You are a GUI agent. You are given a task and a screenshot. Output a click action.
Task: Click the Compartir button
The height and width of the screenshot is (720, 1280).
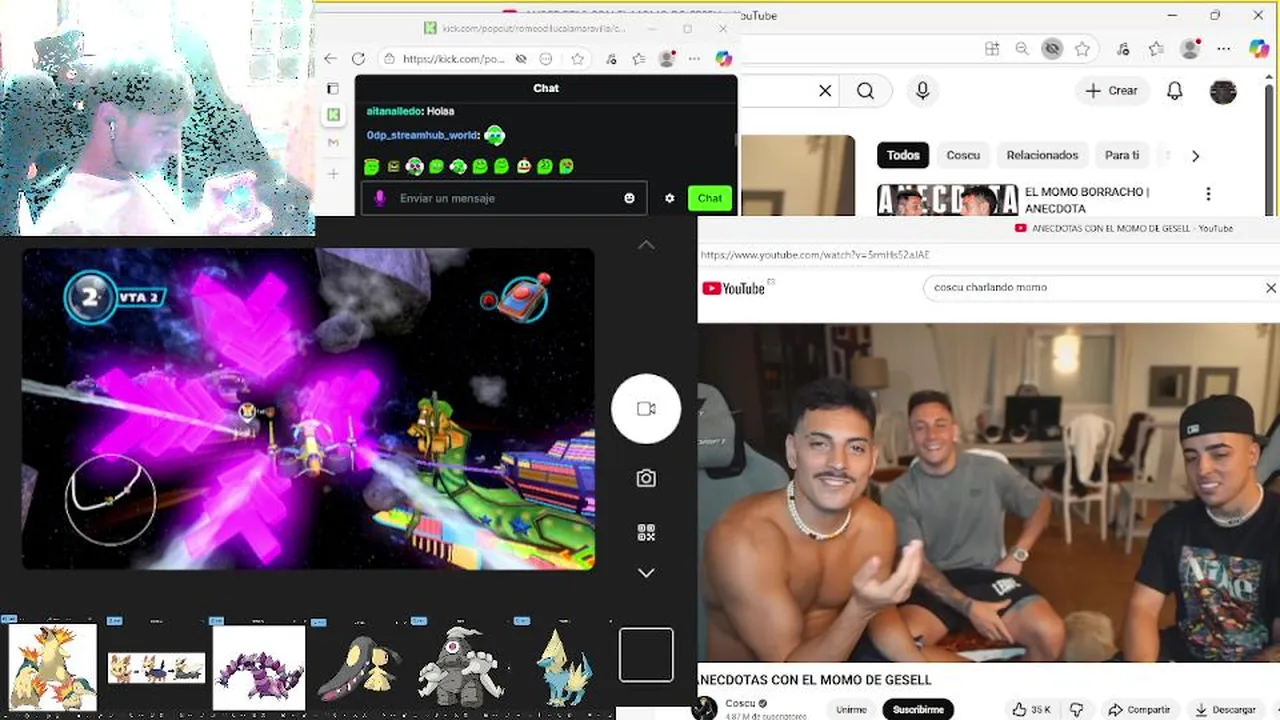click(x=1138, y=709)
